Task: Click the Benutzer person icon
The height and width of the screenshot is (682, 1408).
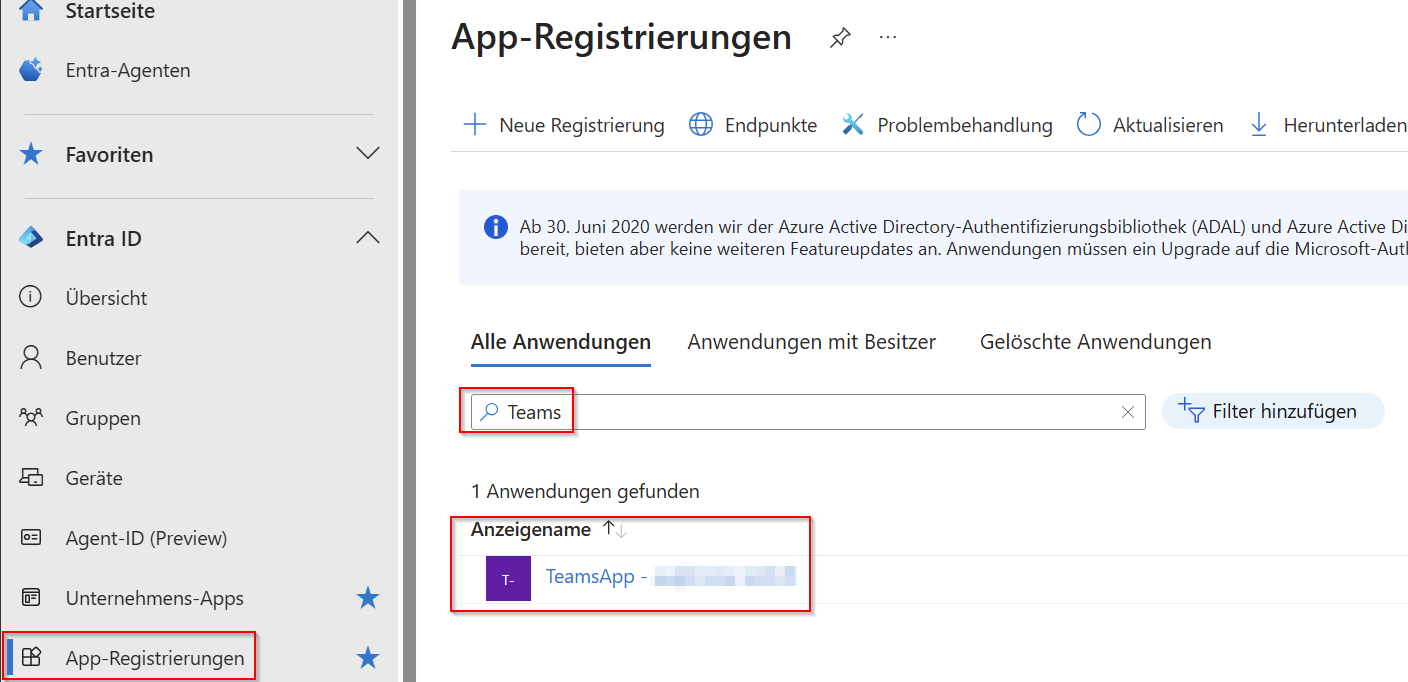Action: click(31, 357)
